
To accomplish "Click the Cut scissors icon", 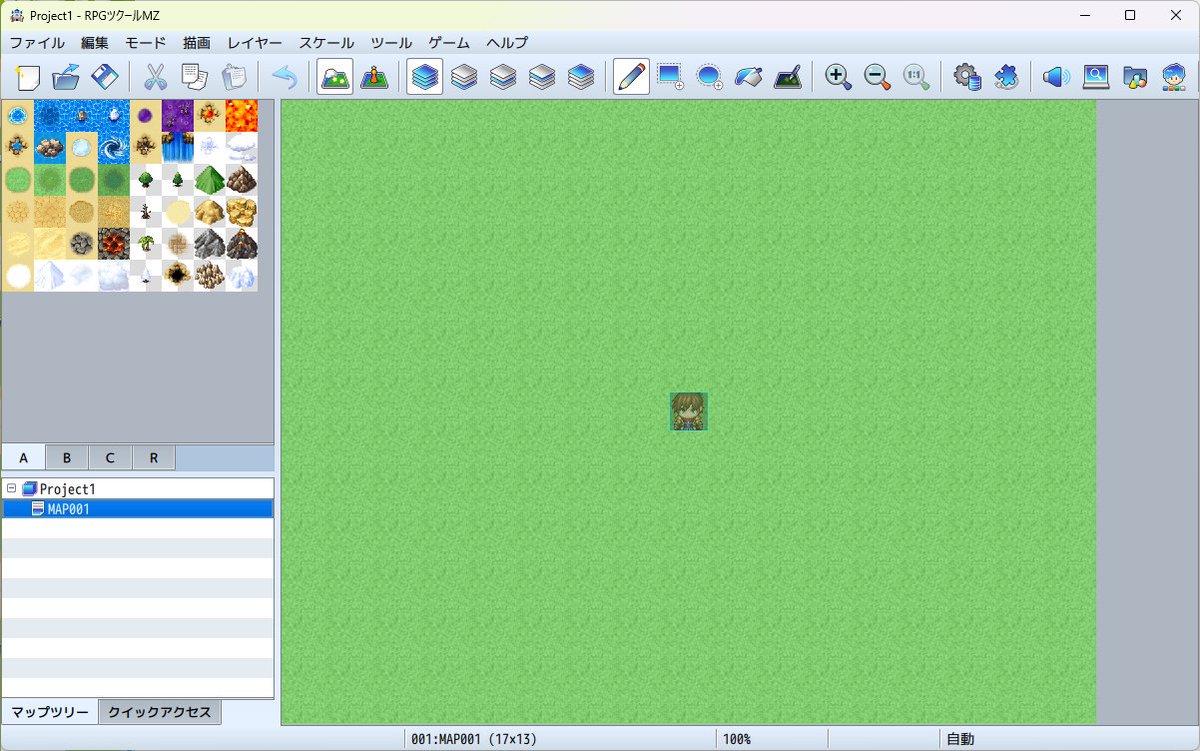I will tap(156, 77).
